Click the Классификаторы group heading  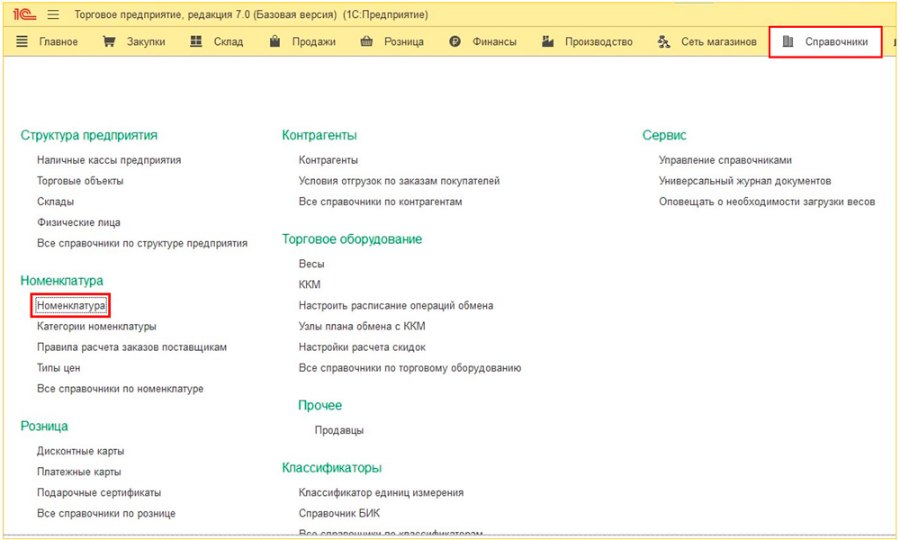(332, 468)
